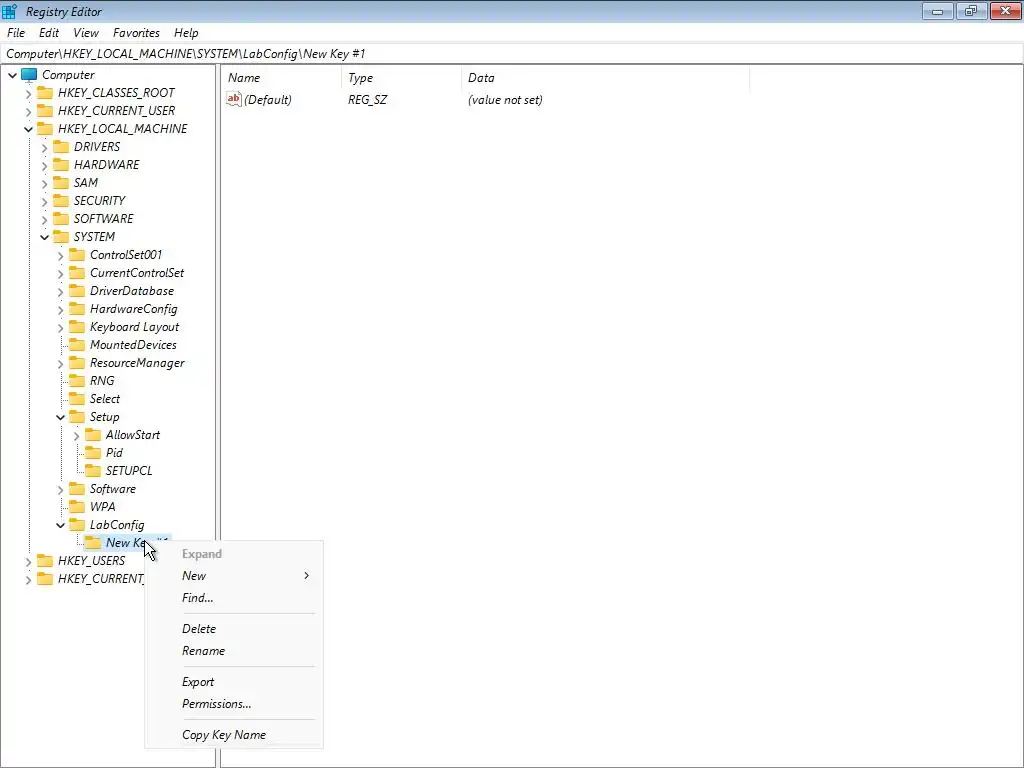Click the Setup folder icon
This screenshot has height=768, width=1024.
tap(77, 417)
